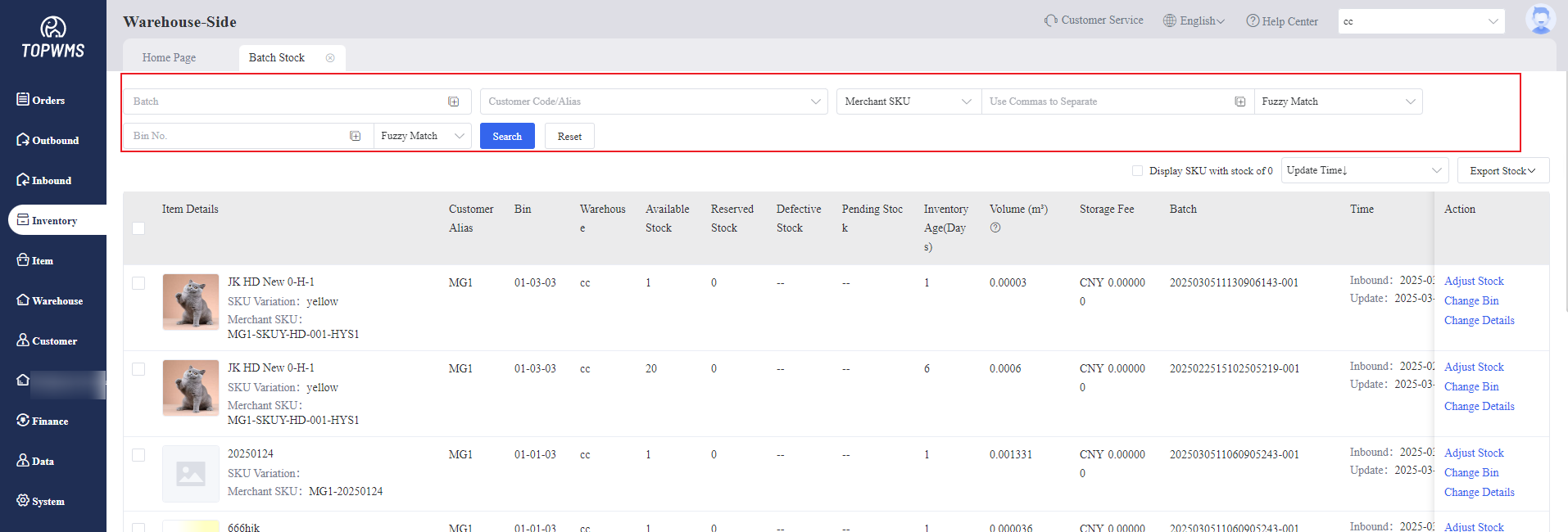Switch to the Home Page tab
Image resolution: width=1568 pixels, height=532 pixels.
tap(169, 57)
